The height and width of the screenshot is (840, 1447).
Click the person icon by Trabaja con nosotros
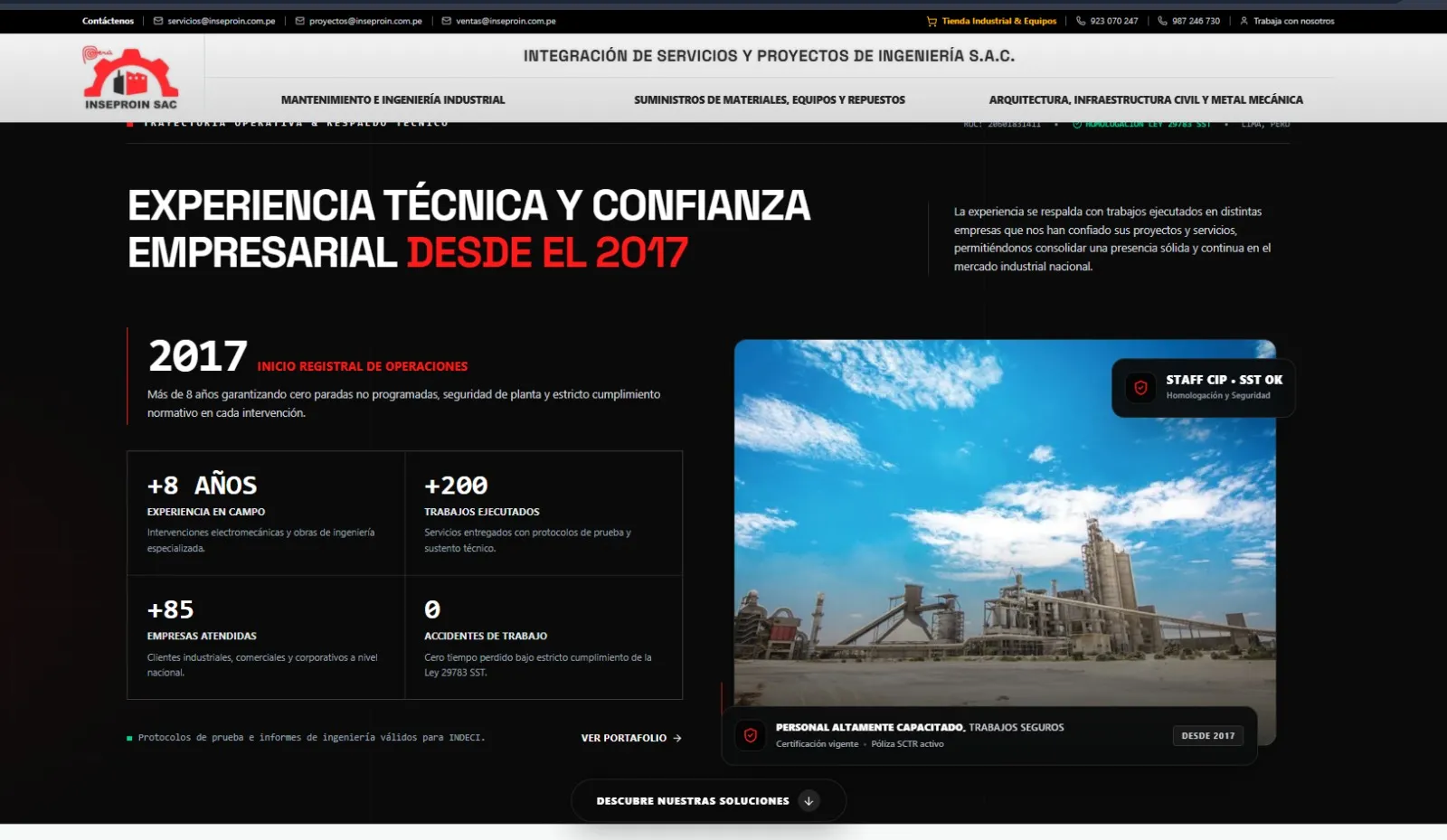(1244, 21)
